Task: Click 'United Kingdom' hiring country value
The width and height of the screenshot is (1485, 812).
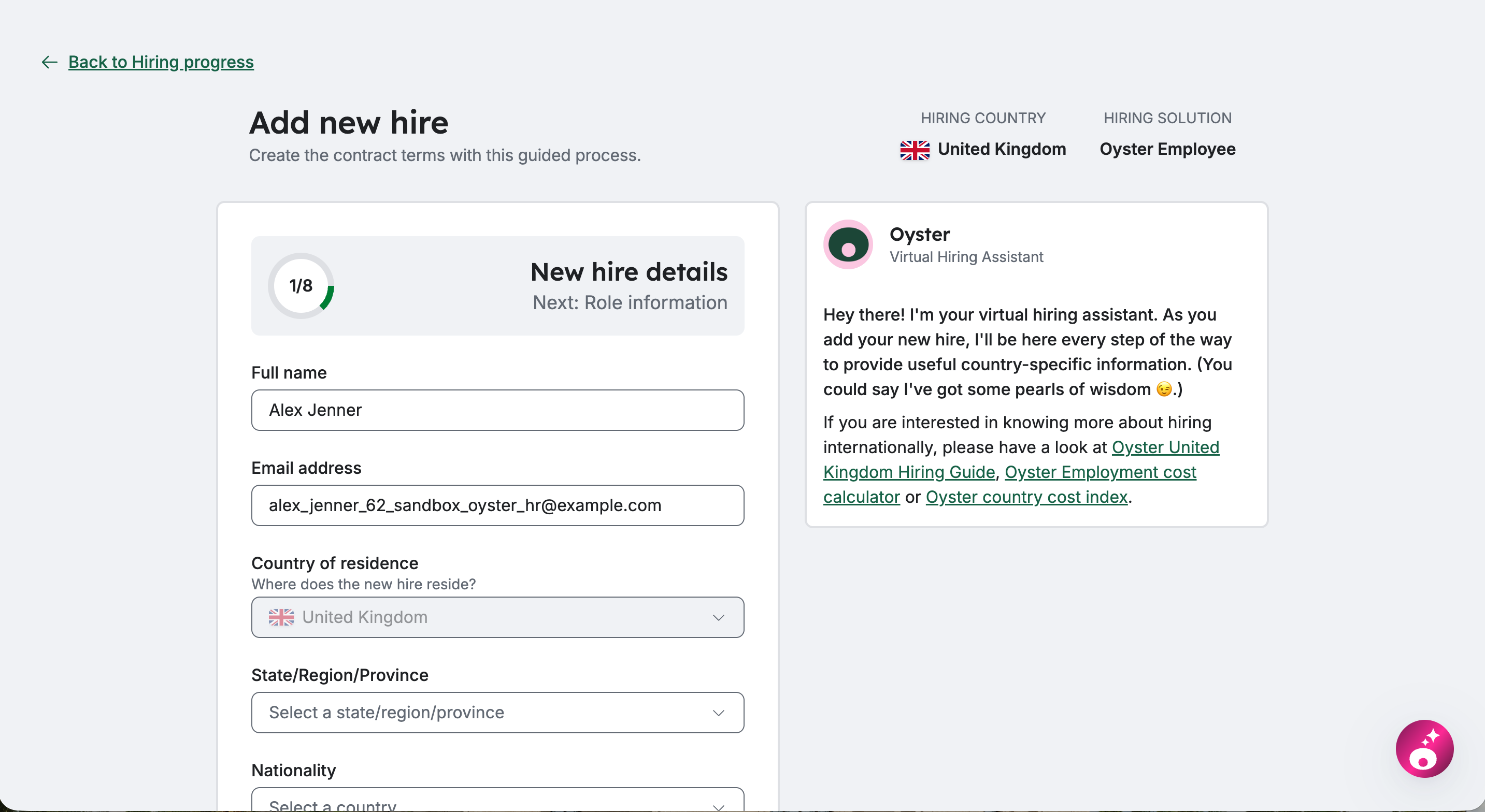Action: tap(1002, 149)
